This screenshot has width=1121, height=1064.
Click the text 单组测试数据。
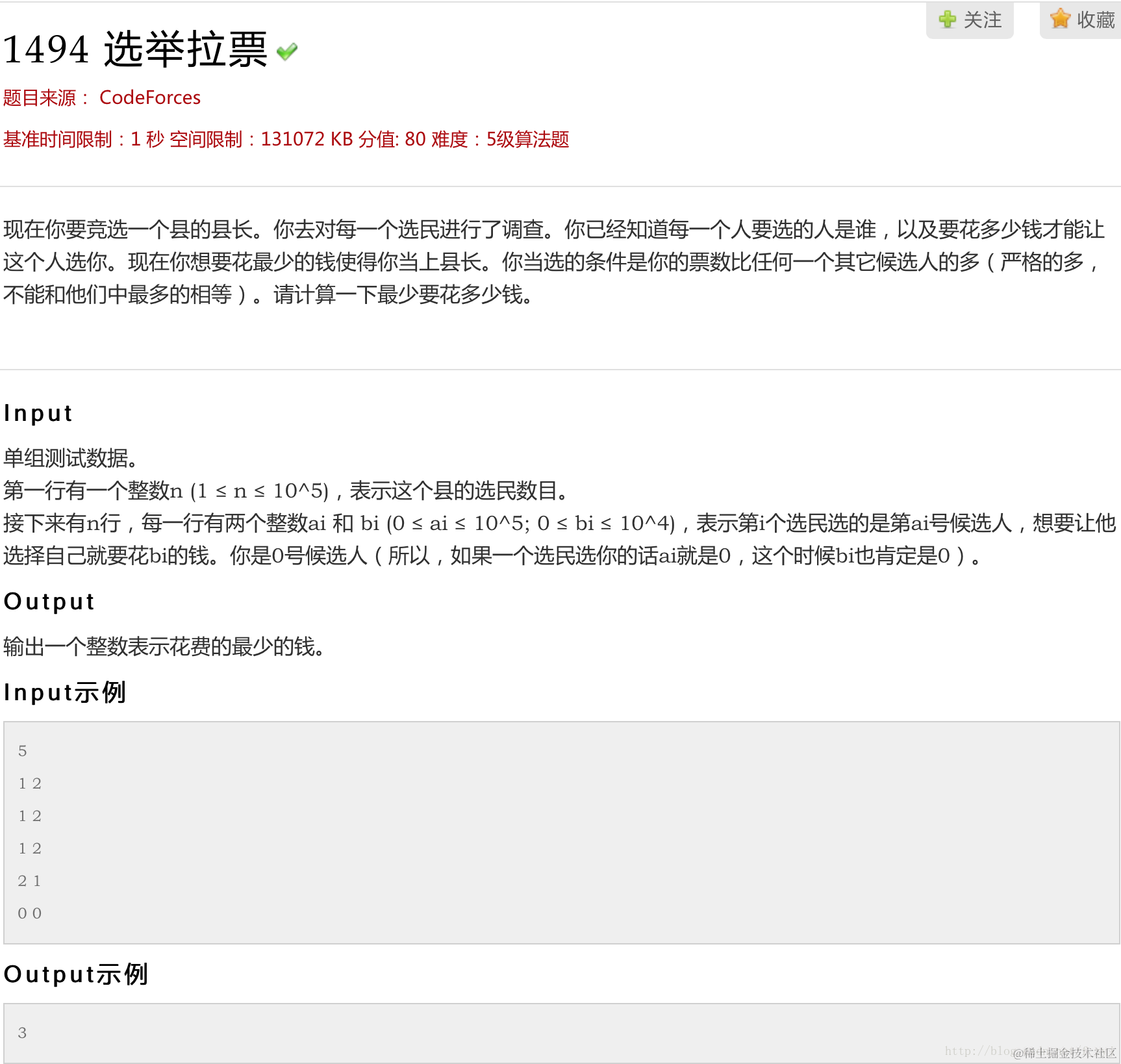(x=71, y=458)
